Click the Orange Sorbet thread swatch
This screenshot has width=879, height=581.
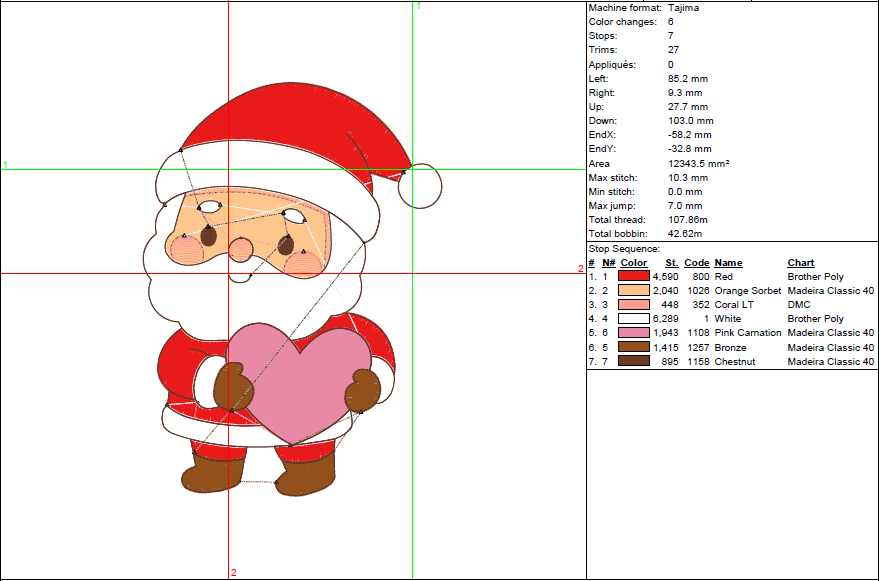(x=632, y=290)
